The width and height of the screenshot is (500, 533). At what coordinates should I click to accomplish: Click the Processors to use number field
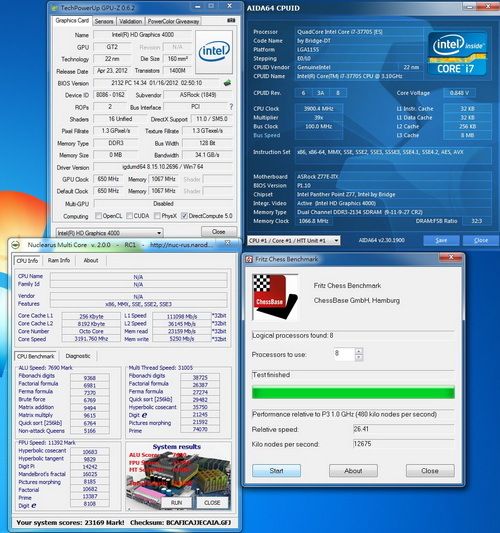point(344,354)
